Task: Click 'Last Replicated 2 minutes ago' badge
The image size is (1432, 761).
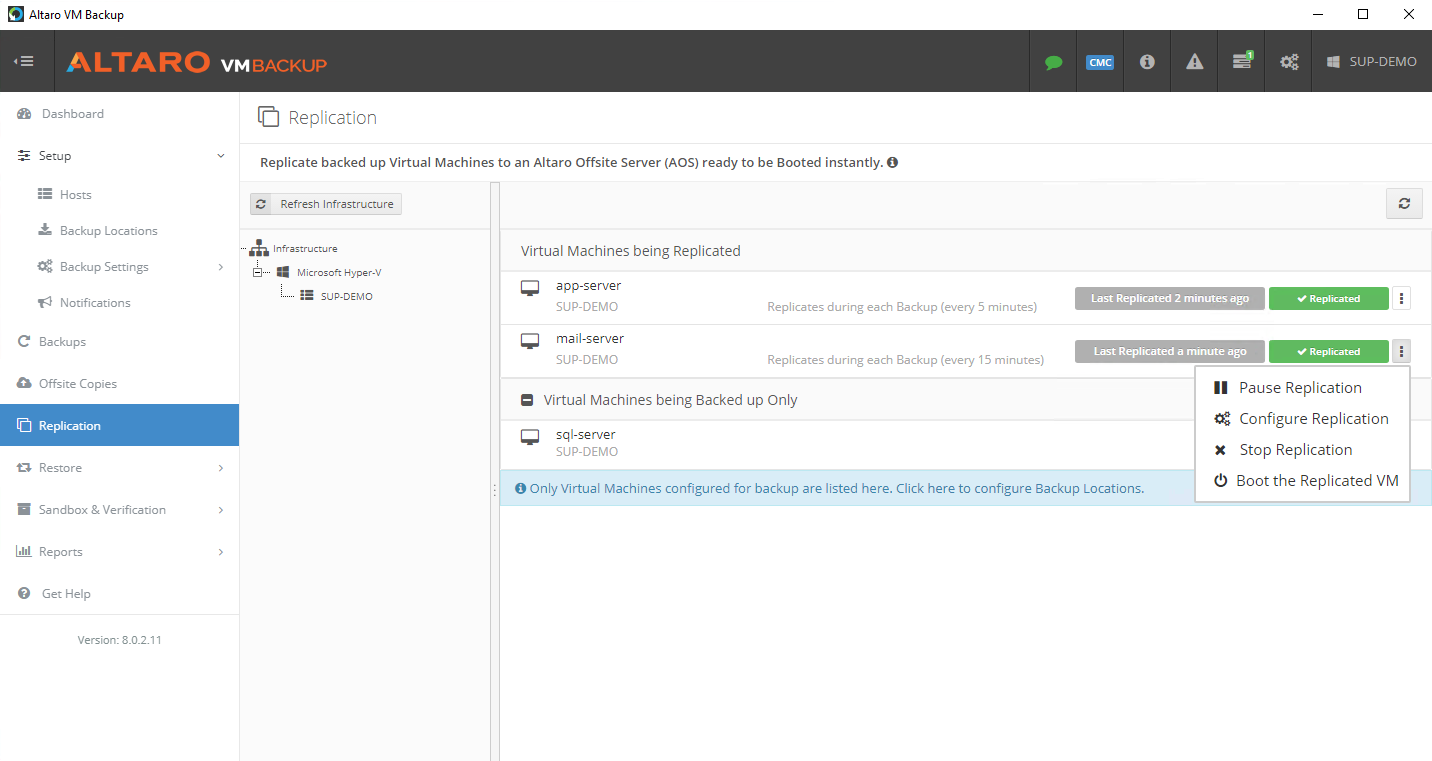Action: (1169, 298)
